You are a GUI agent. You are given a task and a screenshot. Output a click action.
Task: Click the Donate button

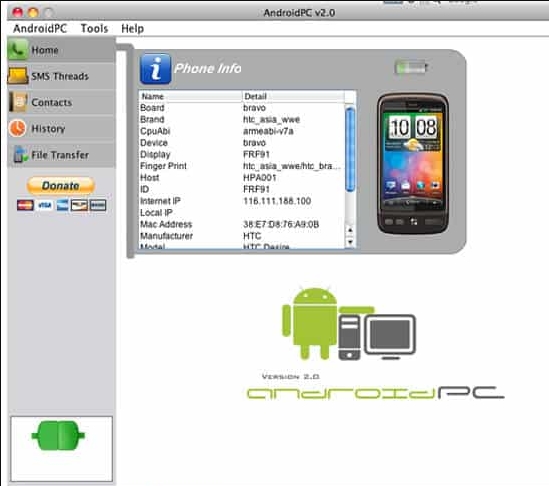pyautogui.click(x=61, y=185)
